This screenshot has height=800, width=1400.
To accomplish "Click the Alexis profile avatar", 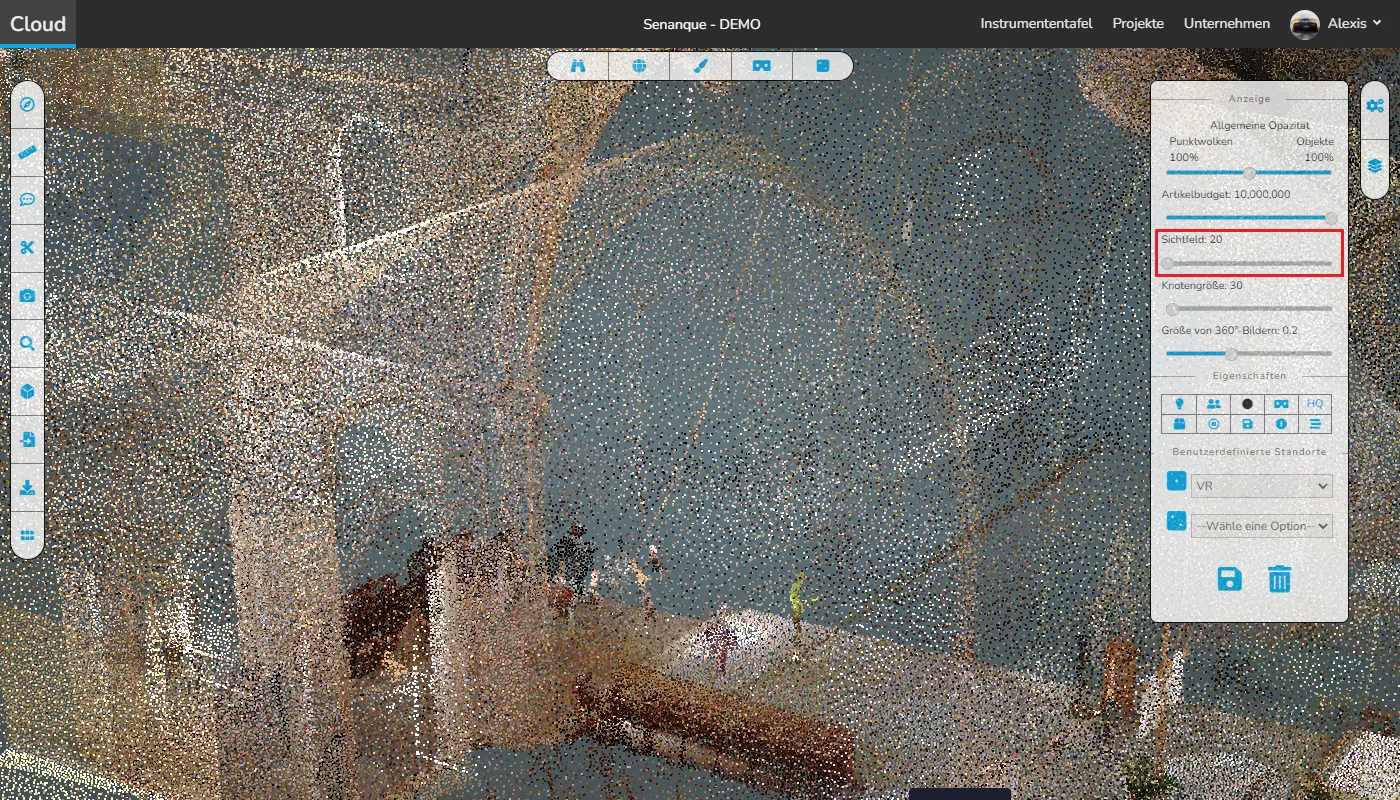I will coord(1305,24).
